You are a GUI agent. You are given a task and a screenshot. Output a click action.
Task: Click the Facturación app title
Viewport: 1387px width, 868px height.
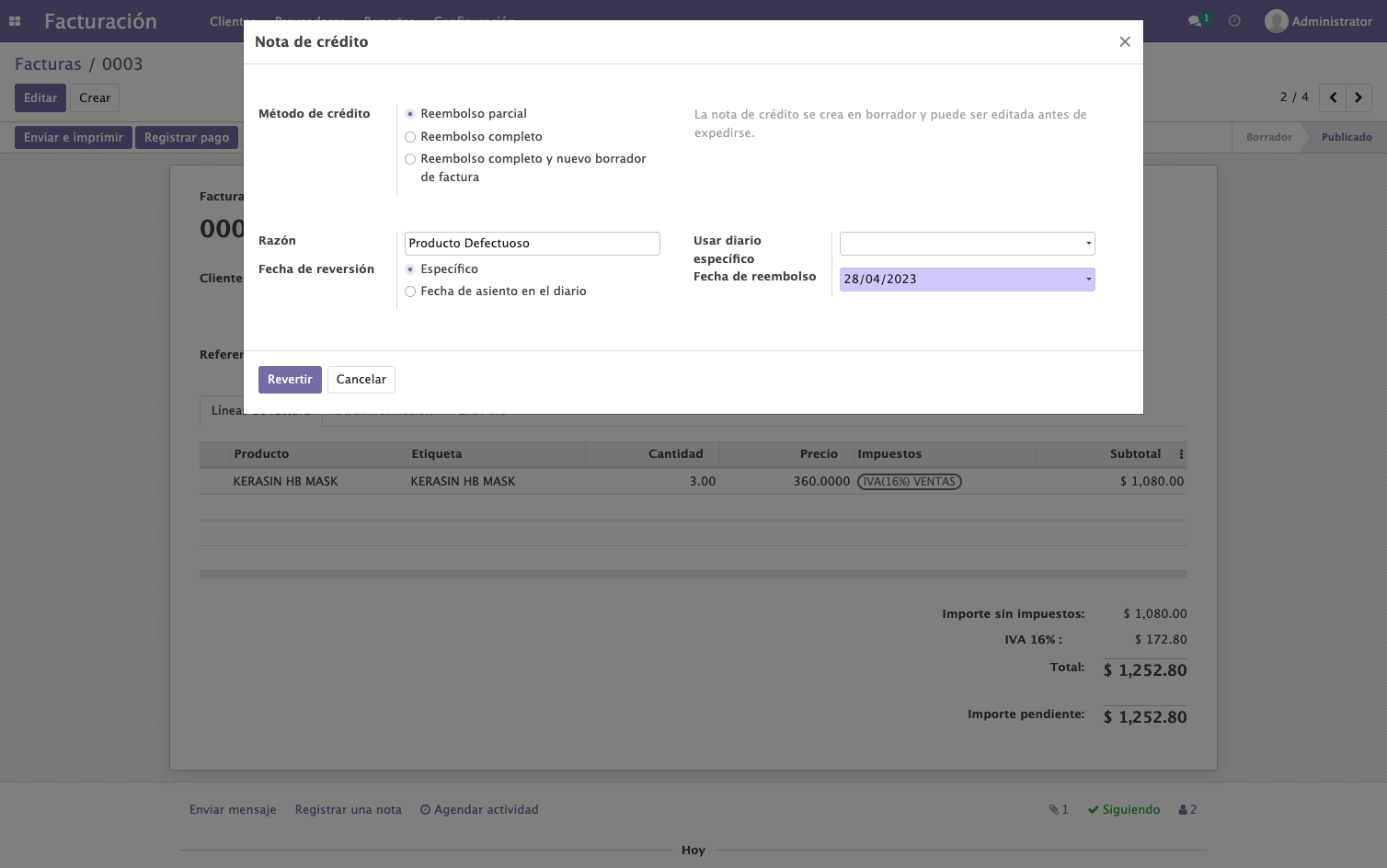[x=100, y=21]
